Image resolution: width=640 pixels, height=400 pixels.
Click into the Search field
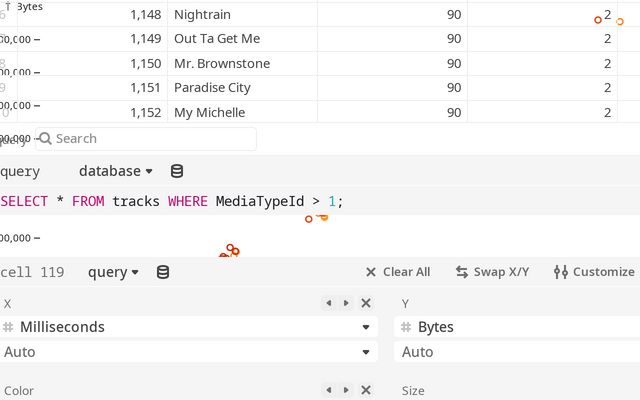150,139
